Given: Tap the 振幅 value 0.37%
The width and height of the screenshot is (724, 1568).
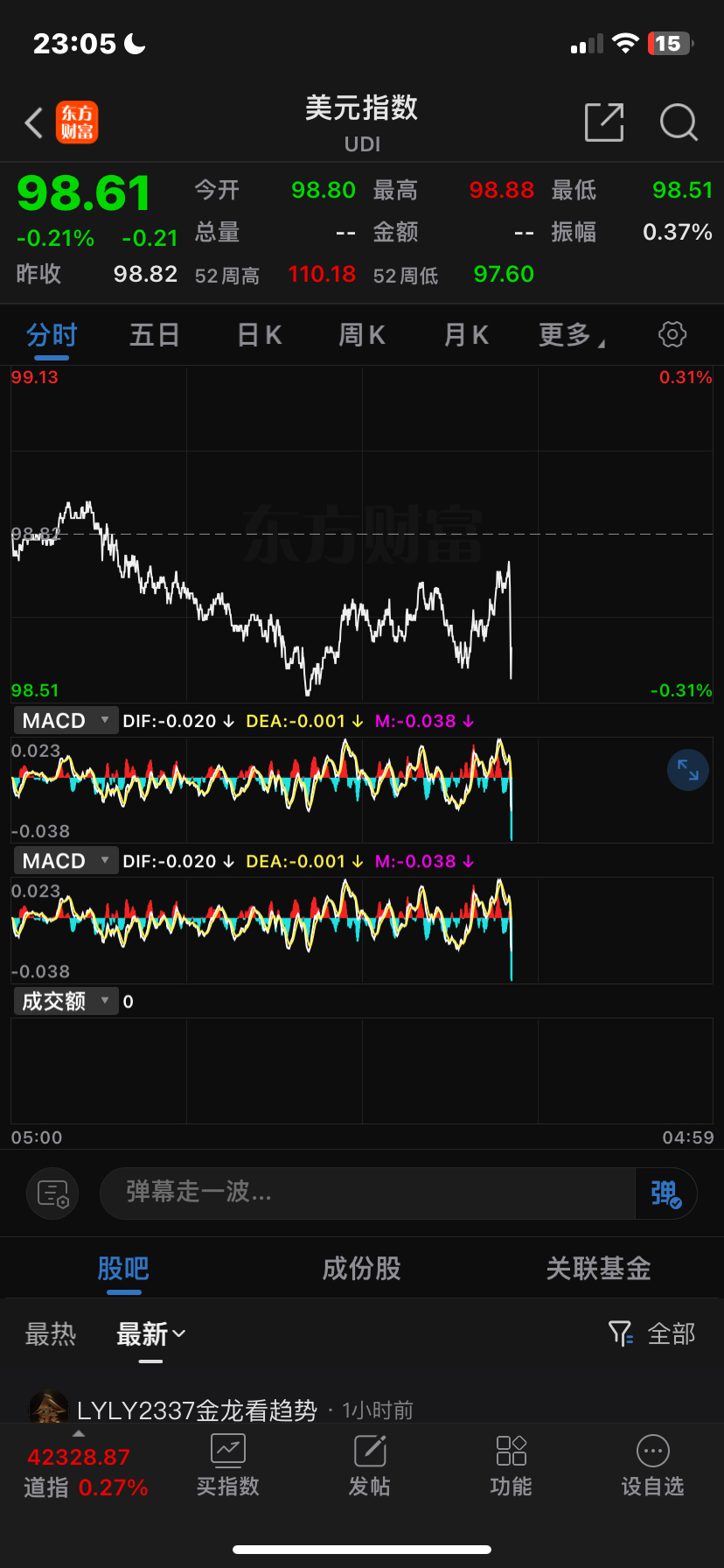Looking at the screenshot, I should [678, 232].
